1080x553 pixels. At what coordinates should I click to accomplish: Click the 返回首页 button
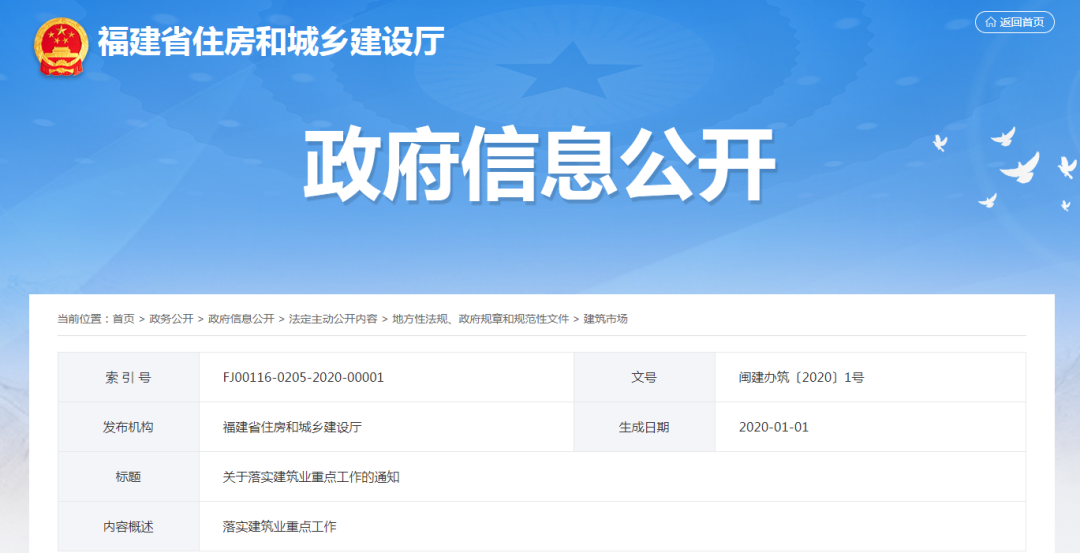coord(1015,22)
